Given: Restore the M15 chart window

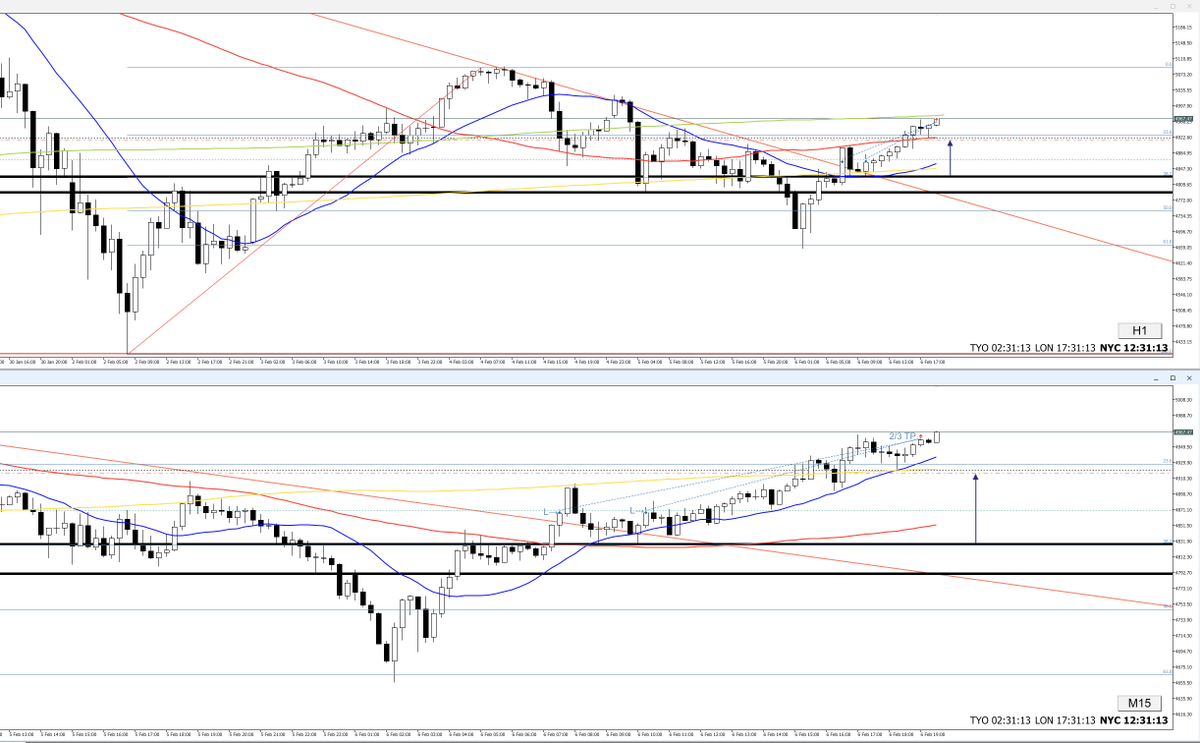Looking at the screenshot, I should click(1172, 378).
